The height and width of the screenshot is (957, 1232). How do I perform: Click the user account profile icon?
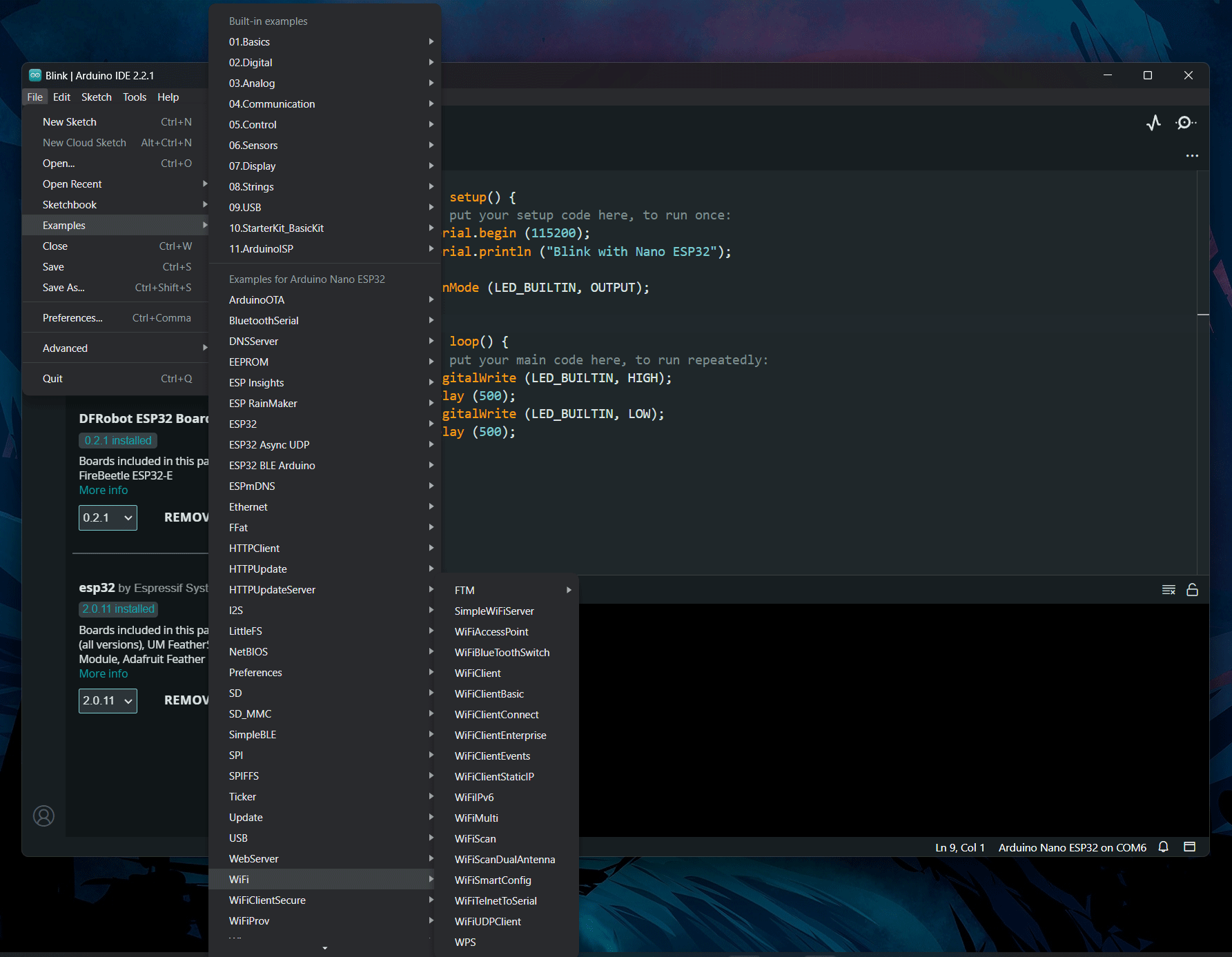click(43, 816)
